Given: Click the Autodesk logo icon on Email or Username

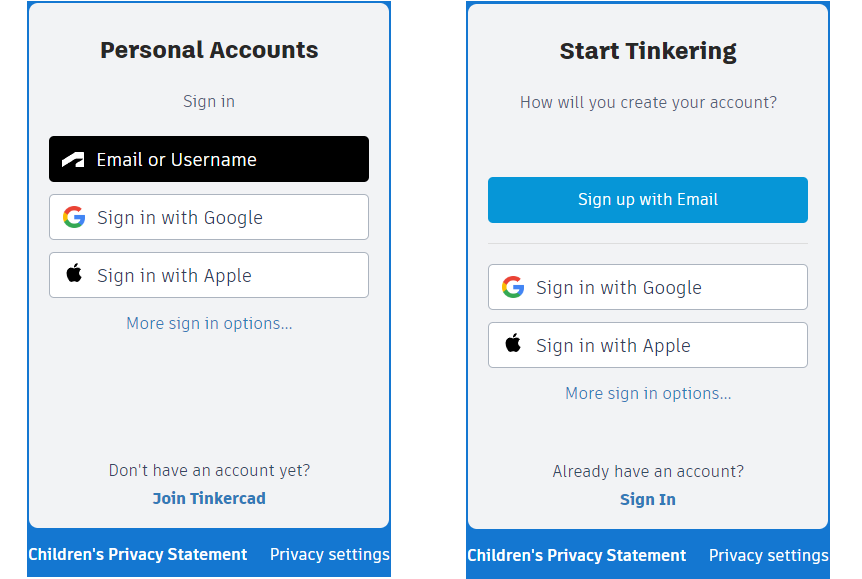Looking at the screenshot, I should pyautogui.click(x=73, y=160).
